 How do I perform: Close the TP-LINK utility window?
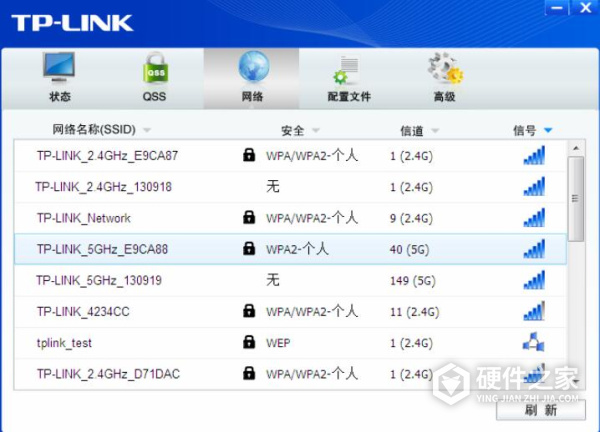tap(585, 8)
